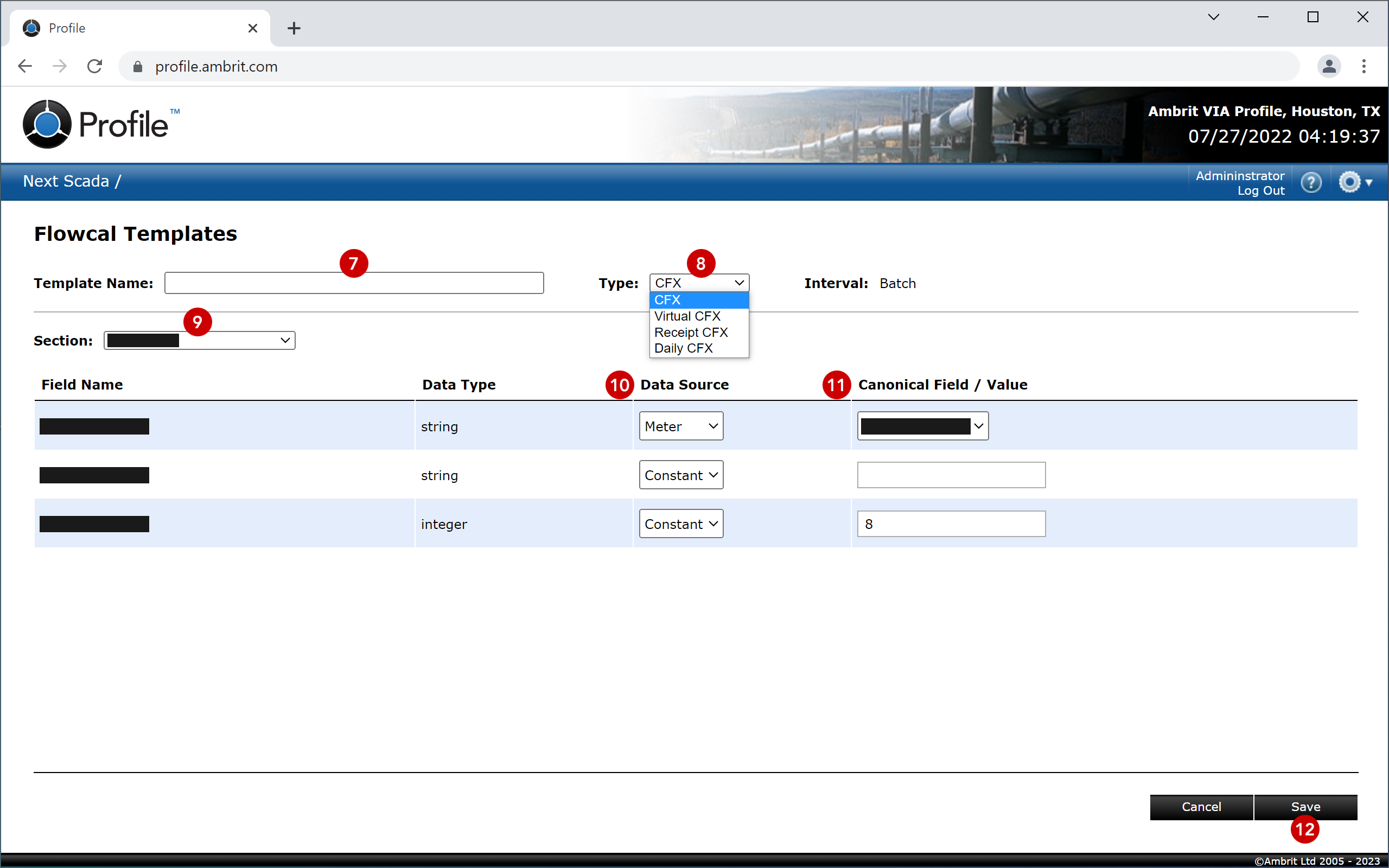Pick Receipt CFX from the Type list
1389x868 pixels.
tap(699, 333)
